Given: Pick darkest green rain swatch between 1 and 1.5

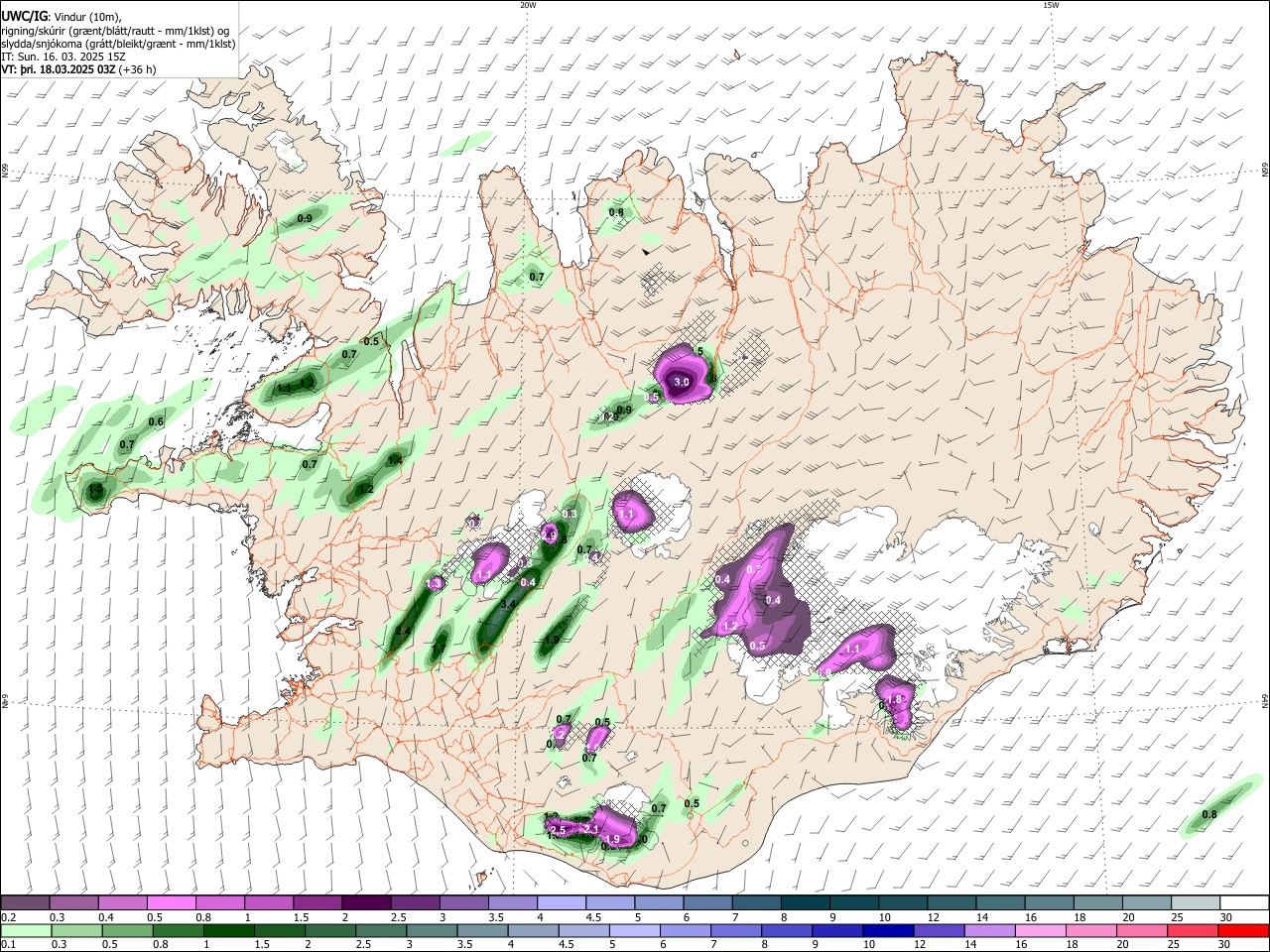Looking at the screenshot, I should click(x=229, y=930).
